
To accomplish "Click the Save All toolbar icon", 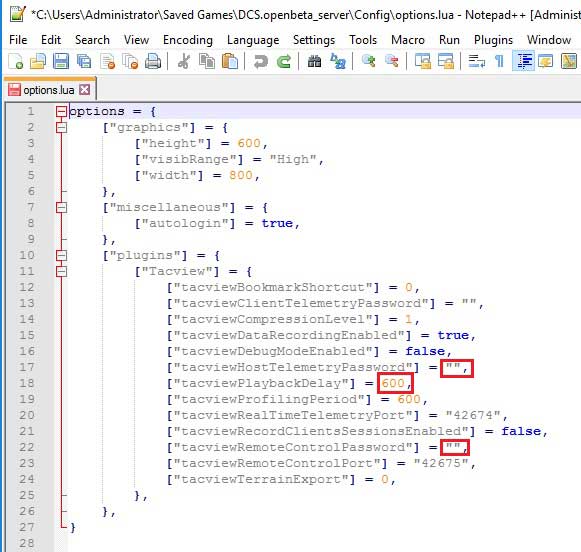I will (84, 61).
